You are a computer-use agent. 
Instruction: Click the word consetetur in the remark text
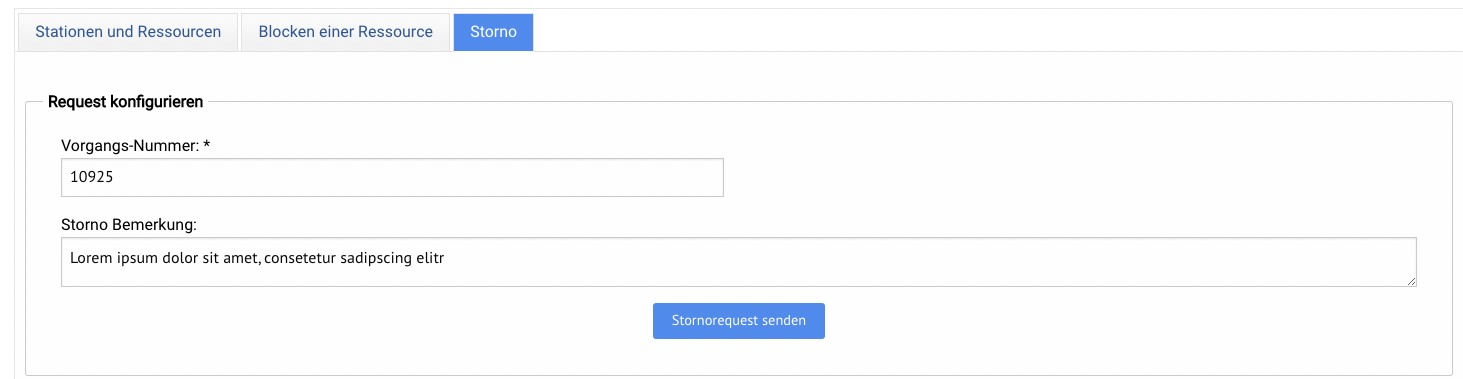click(x=300, y=258)
